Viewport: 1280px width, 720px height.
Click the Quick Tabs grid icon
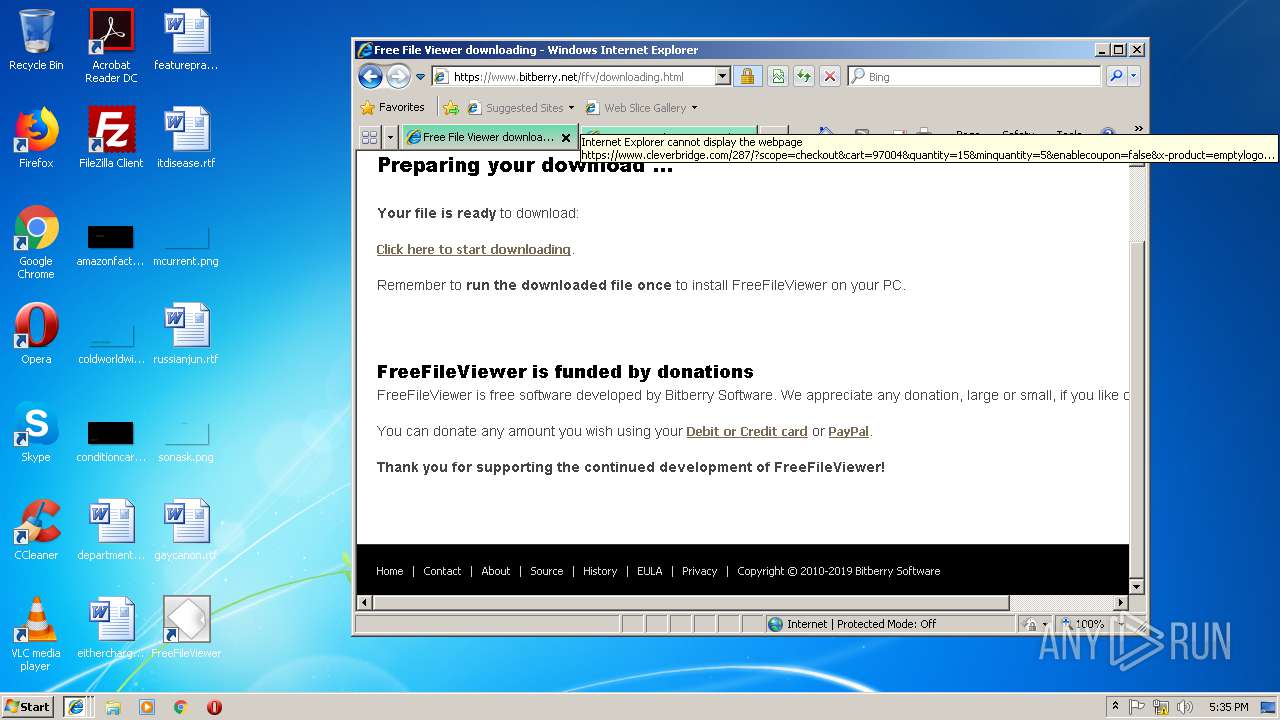click(x=369, y=137)
